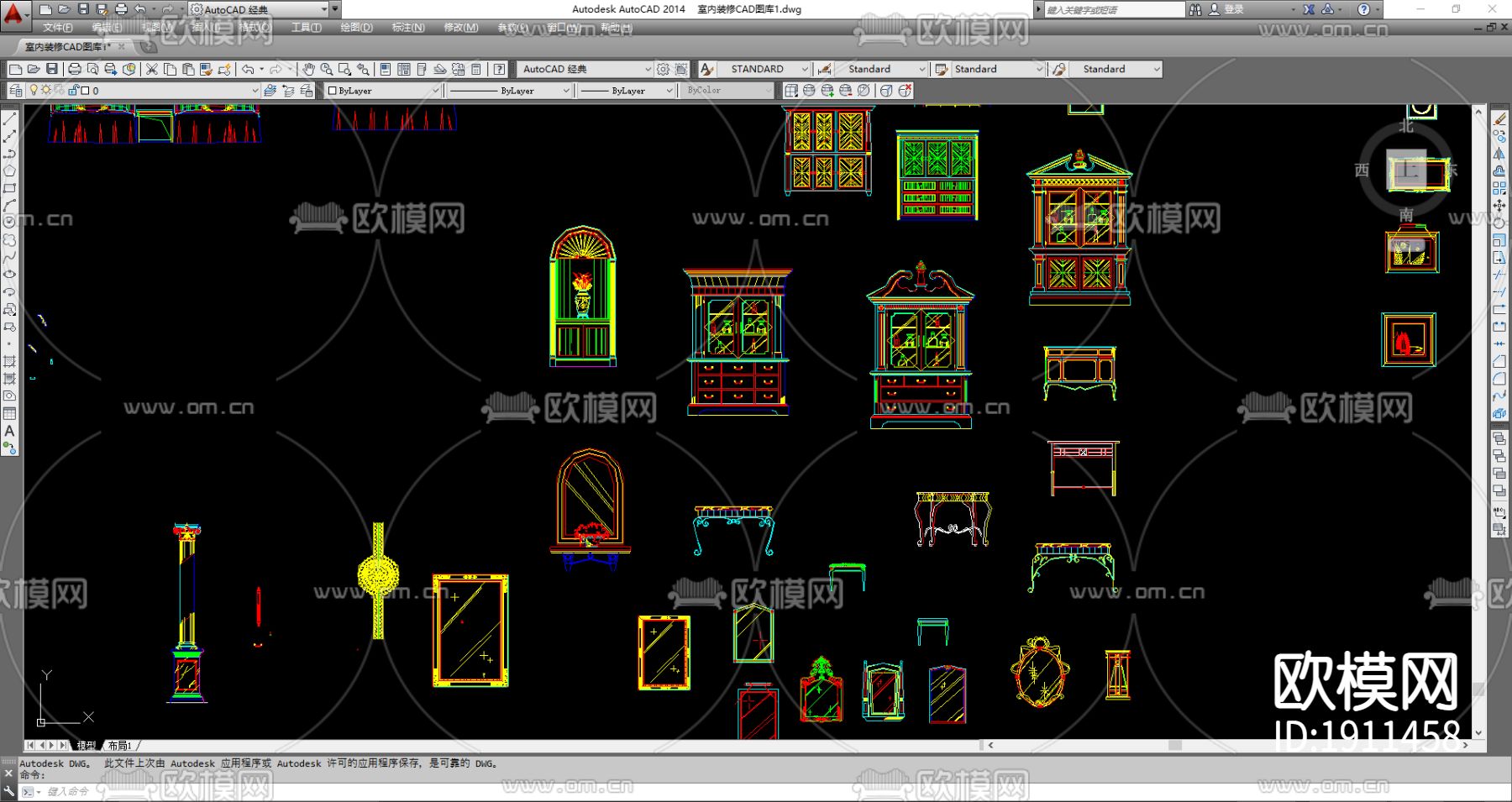The height and width of the screenshot is (802, 1512).
Task: Open the 工具(T) menu
Action: coord(307,28)
